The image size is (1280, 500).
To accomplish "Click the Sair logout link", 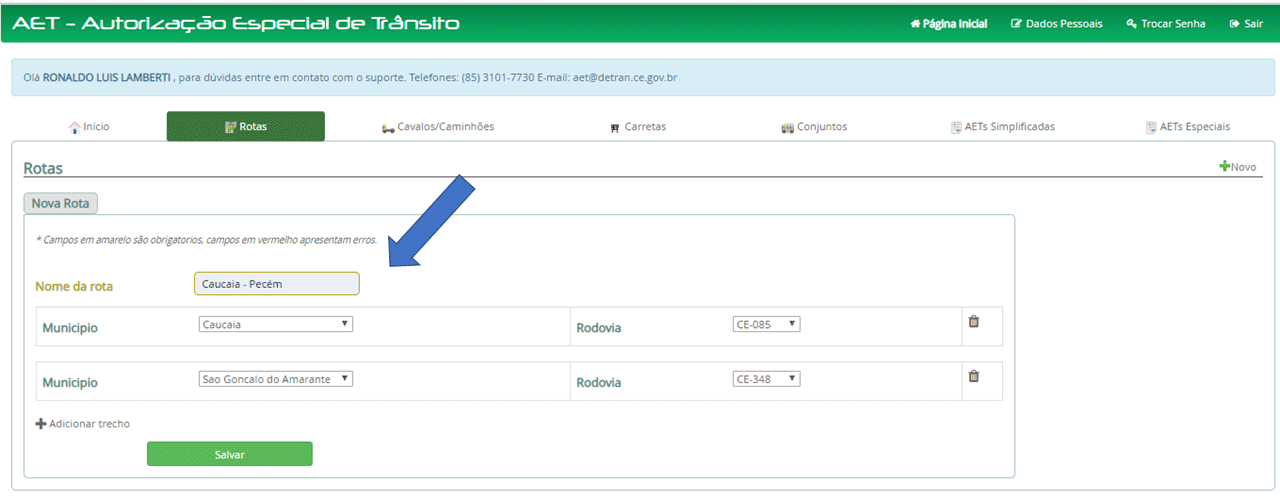I will point(1246,24).
